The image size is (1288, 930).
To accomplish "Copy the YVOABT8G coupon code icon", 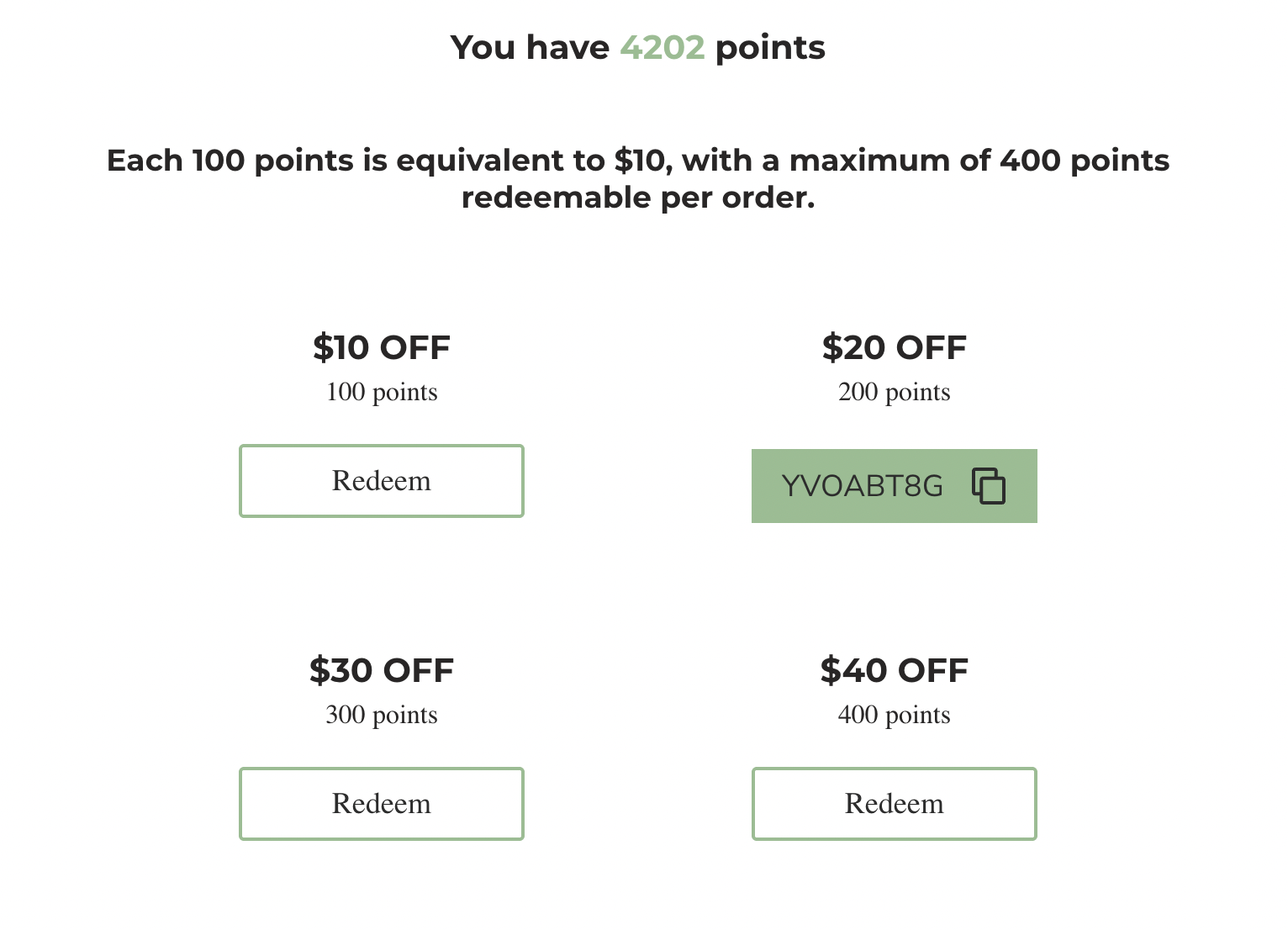I will tap(989, 486).
